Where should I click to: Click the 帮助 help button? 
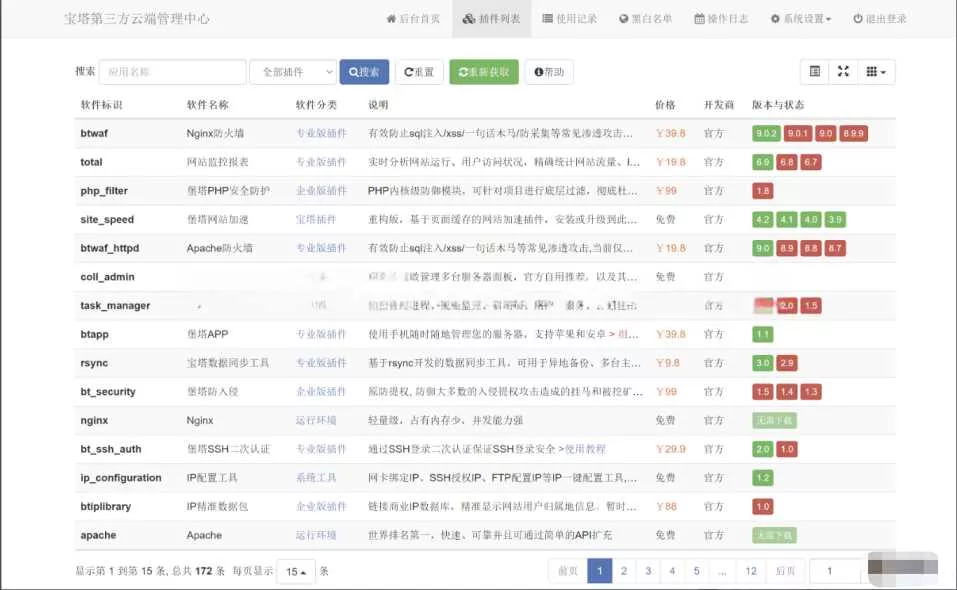tap(549, 72)
